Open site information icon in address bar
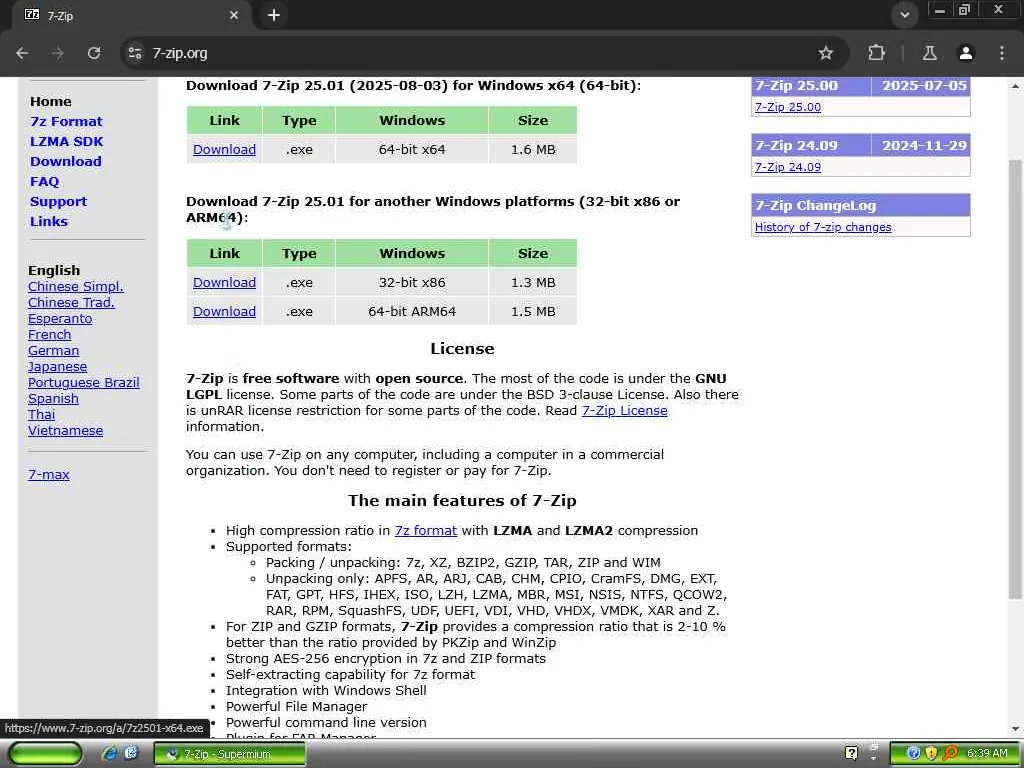This screenshot has height=768, width=1024. coord(135,53)
